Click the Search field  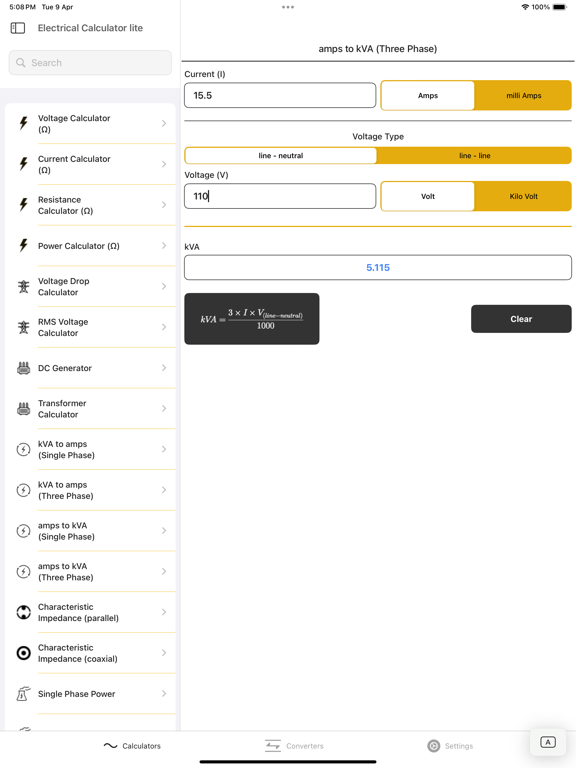pyautogui.click(x=90, y=63)
